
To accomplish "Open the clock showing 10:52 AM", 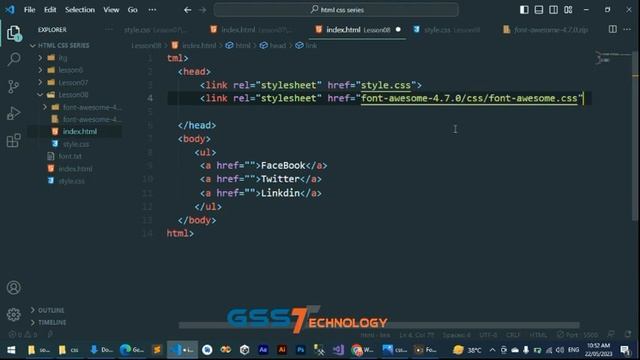I will (x=598, y=350).
